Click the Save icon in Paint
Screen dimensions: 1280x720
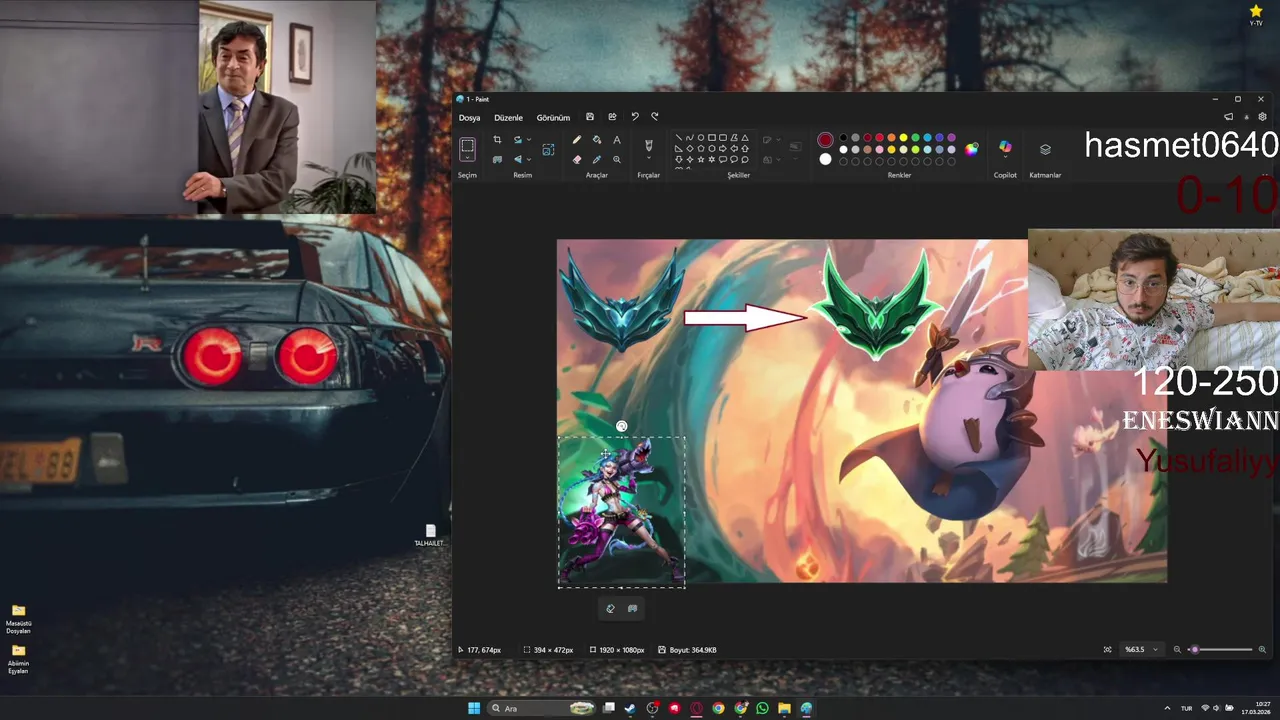point(590,117)
